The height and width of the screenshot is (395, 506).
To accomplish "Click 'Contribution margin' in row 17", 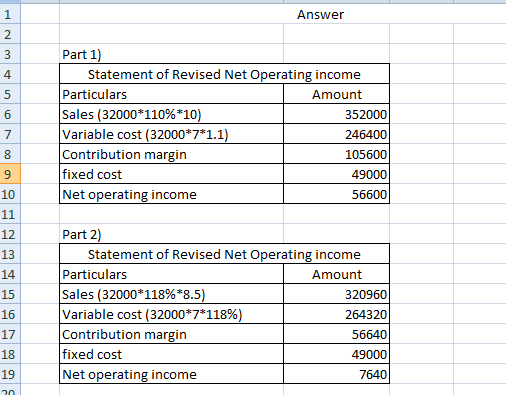I will [x=171, y=334].
